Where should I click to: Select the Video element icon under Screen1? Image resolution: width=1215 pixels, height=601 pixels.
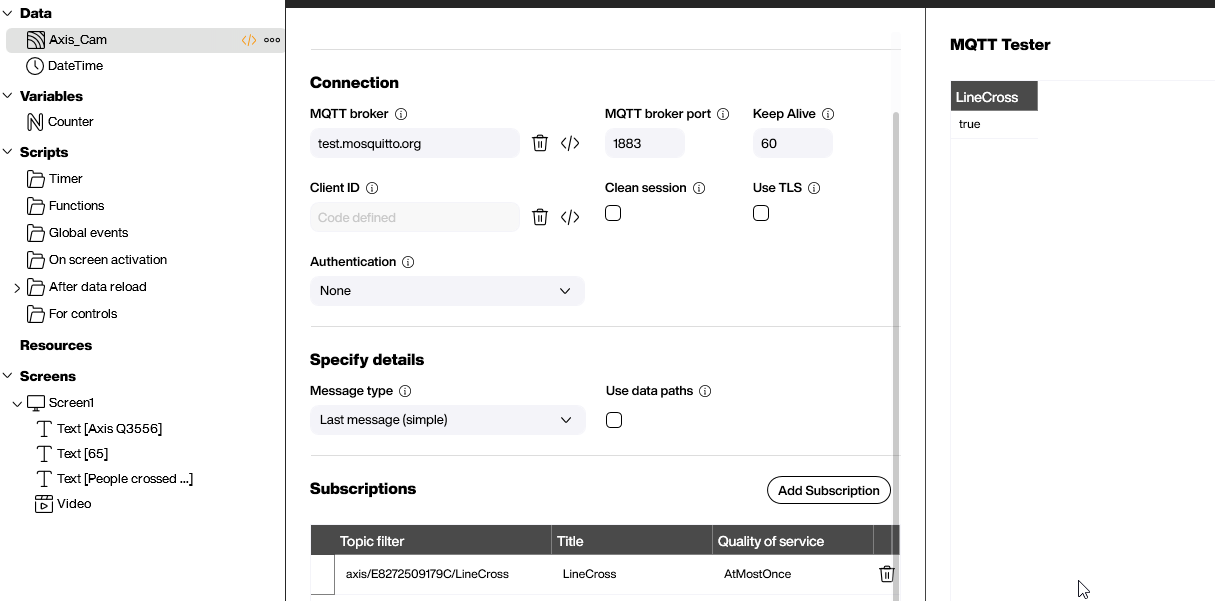pyautogui.click(x=42, y=503)
